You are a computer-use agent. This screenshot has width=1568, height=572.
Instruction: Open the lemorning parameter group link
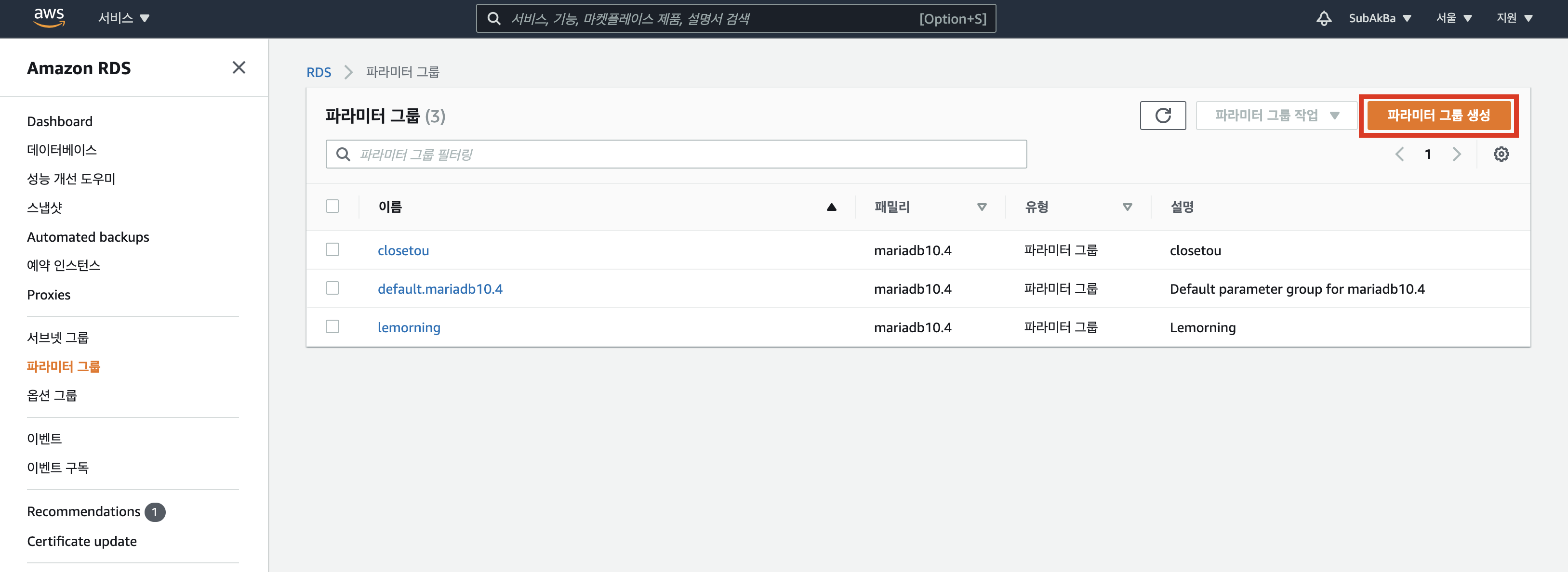coord(409,327)
